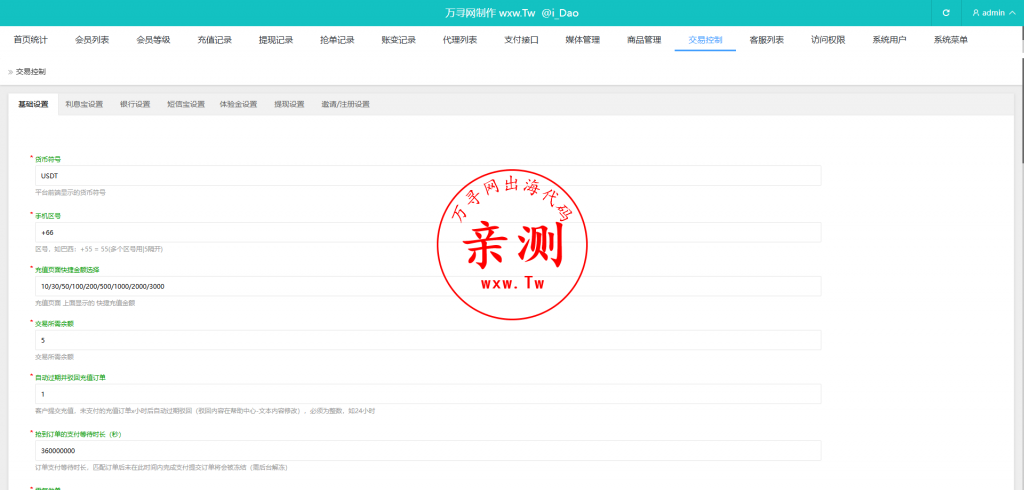Open the 账变记录 page
This screenshot has width=1024, height=490.
[x=398, y=40]
